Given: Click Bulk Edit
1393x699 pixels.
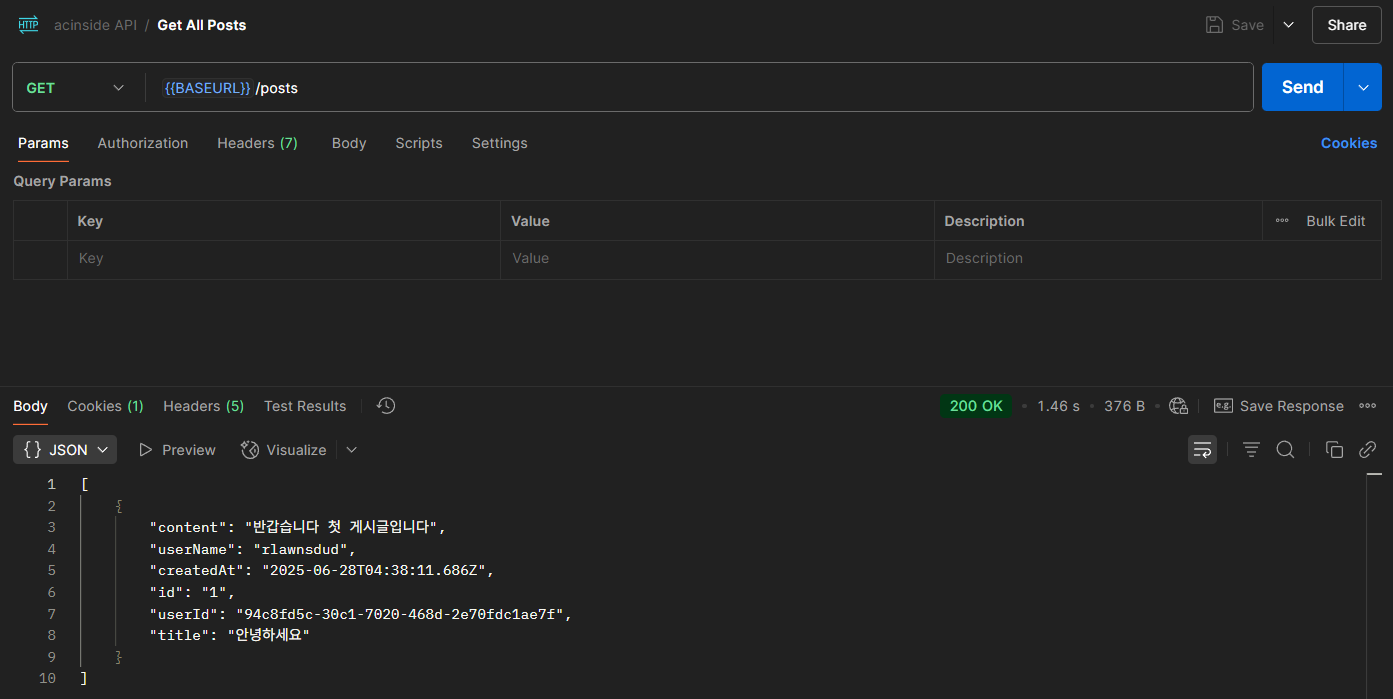Looking at the screenshot, I should 1335,221.
